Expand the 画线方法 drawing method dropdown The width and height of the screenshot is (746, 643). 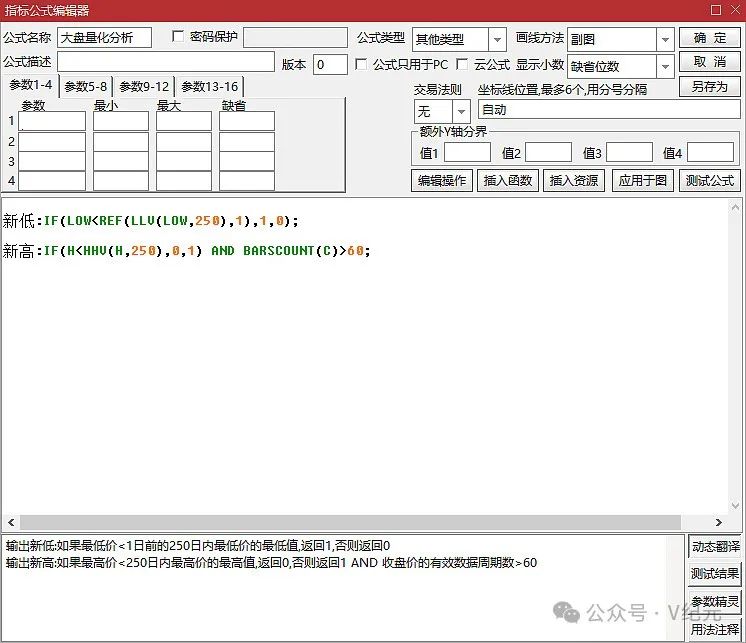pos(665,39)
